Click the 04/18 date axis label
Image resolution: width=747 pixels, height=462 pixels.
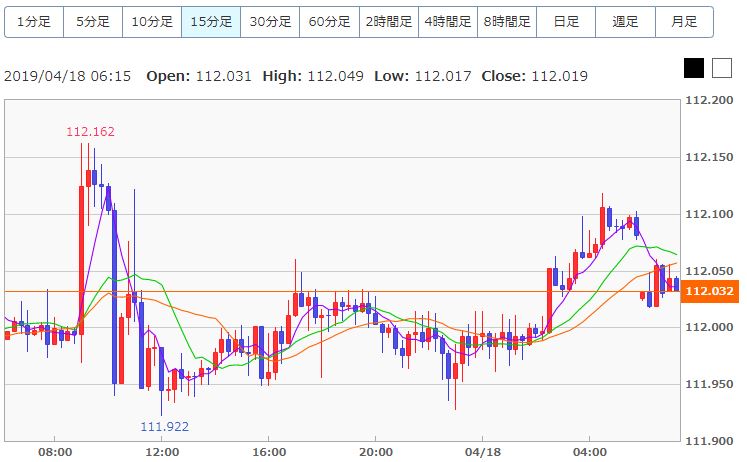pos(483,452)
